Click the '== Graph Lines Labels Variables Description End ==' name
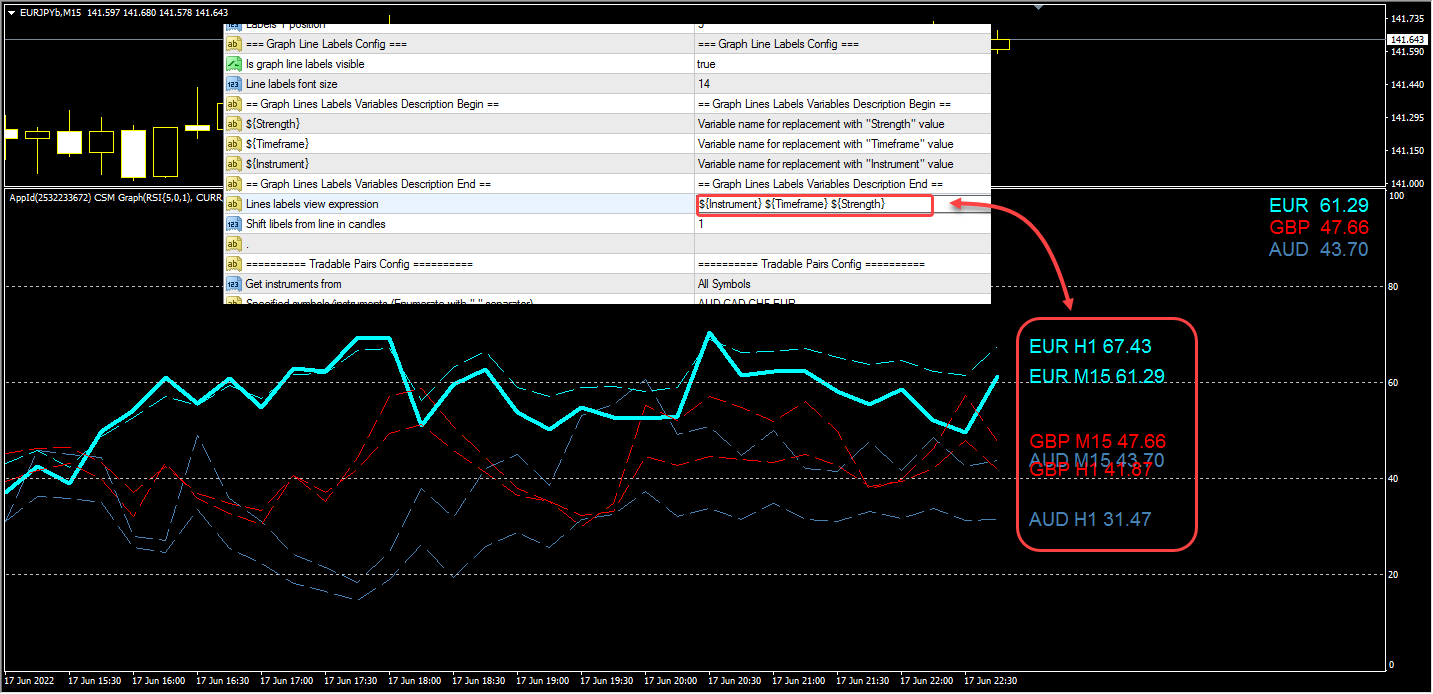 click(368, 184)
